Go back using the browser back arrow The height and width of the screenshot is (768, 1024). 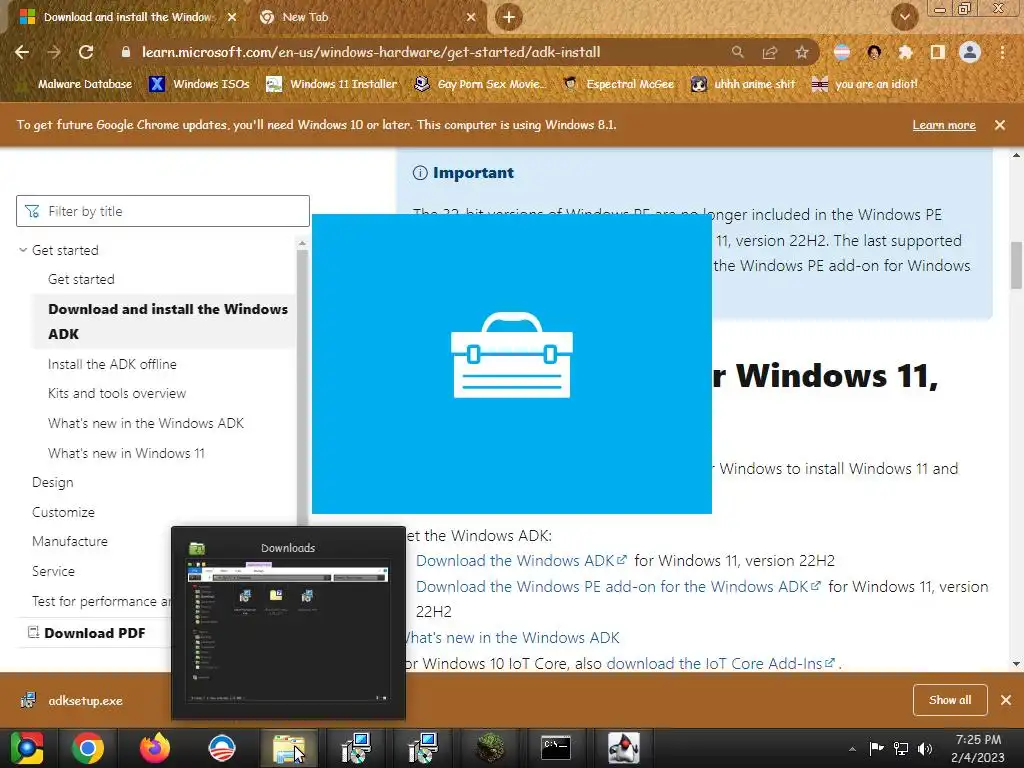(x=22, y=52)
